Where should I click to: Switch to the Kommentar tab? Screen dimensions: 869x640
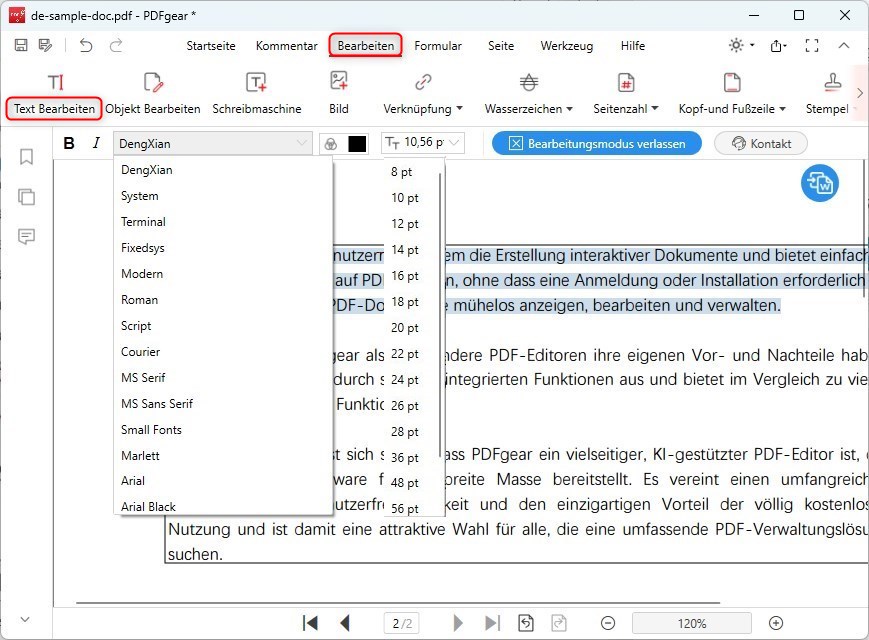pyautogui.click(x=287, y=46)
